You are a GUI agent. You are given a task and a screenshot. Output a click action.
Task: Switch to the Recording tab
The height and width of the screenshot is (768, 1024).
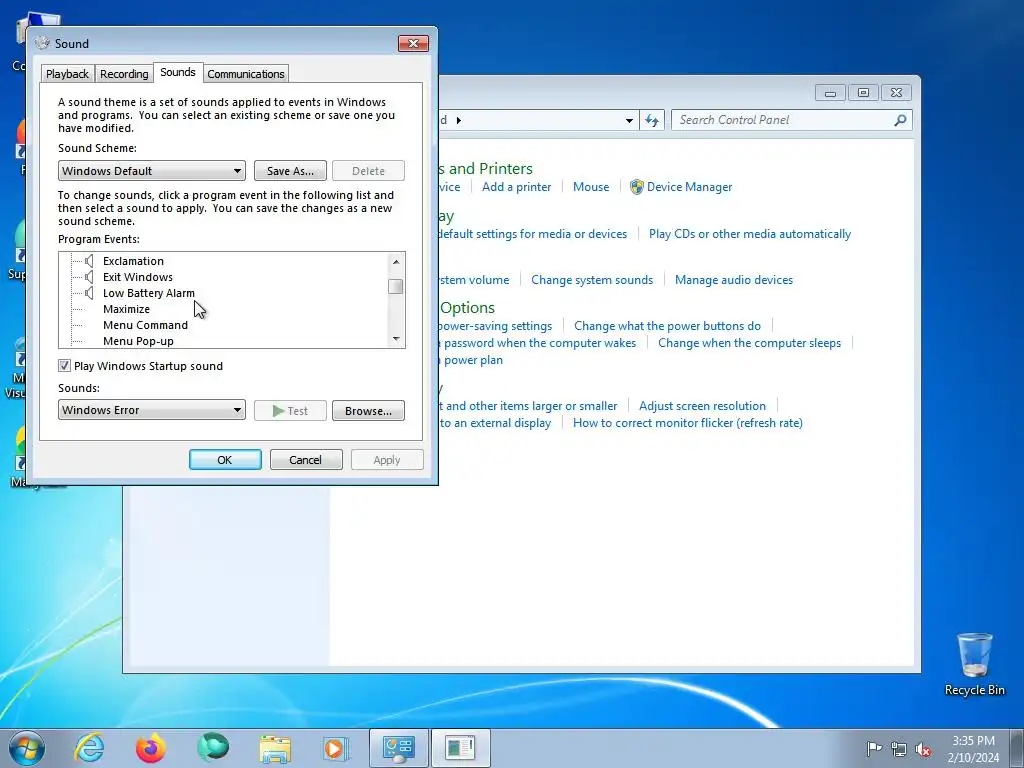pos(124,74)
